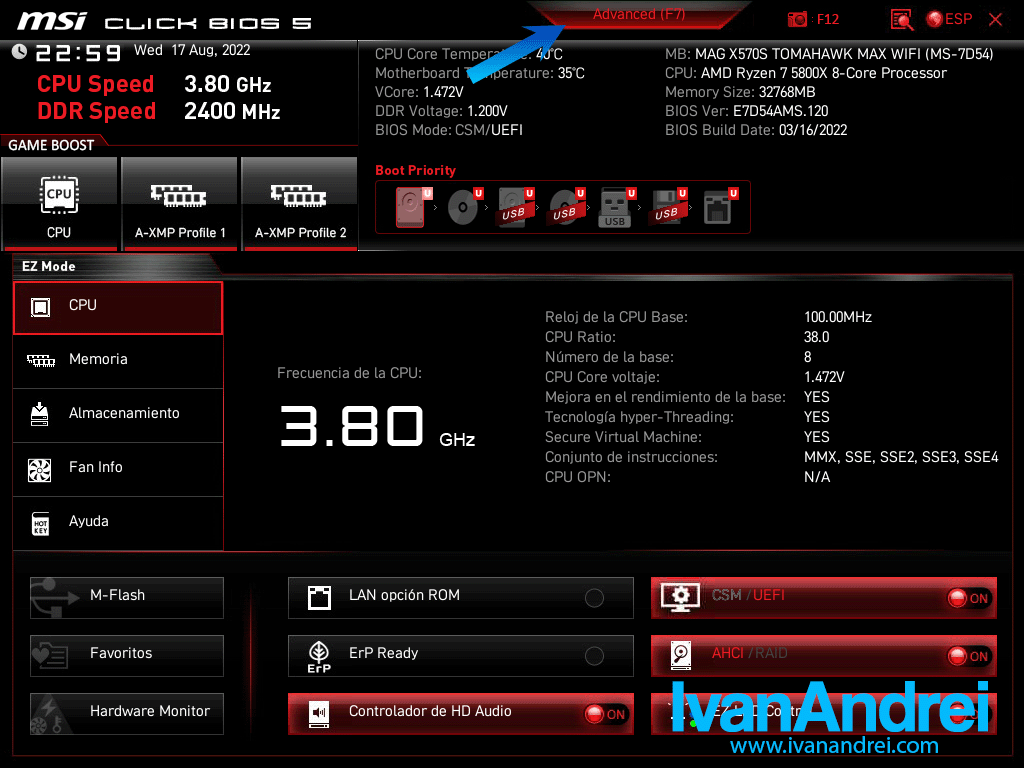Image resolution: width=1024 pixels, height=768 pixels.
Task: Turn off Controlador de HD Audio
Action: [x=606, y=714]
